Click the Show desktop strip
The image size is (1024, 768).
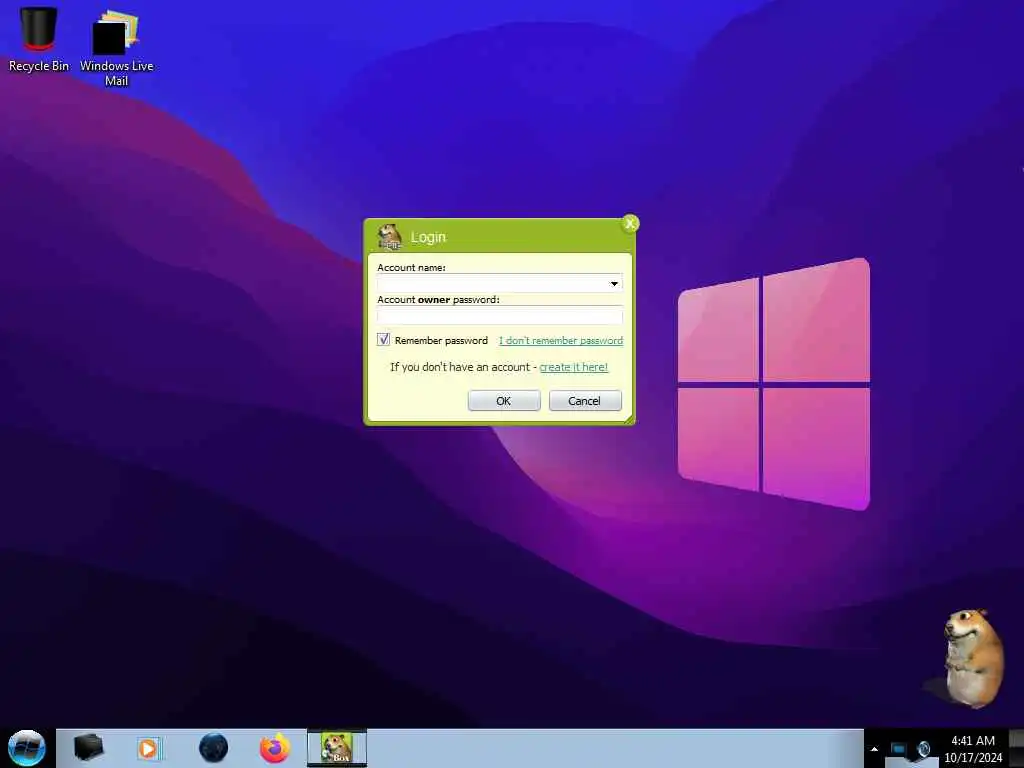[1016, 748]
